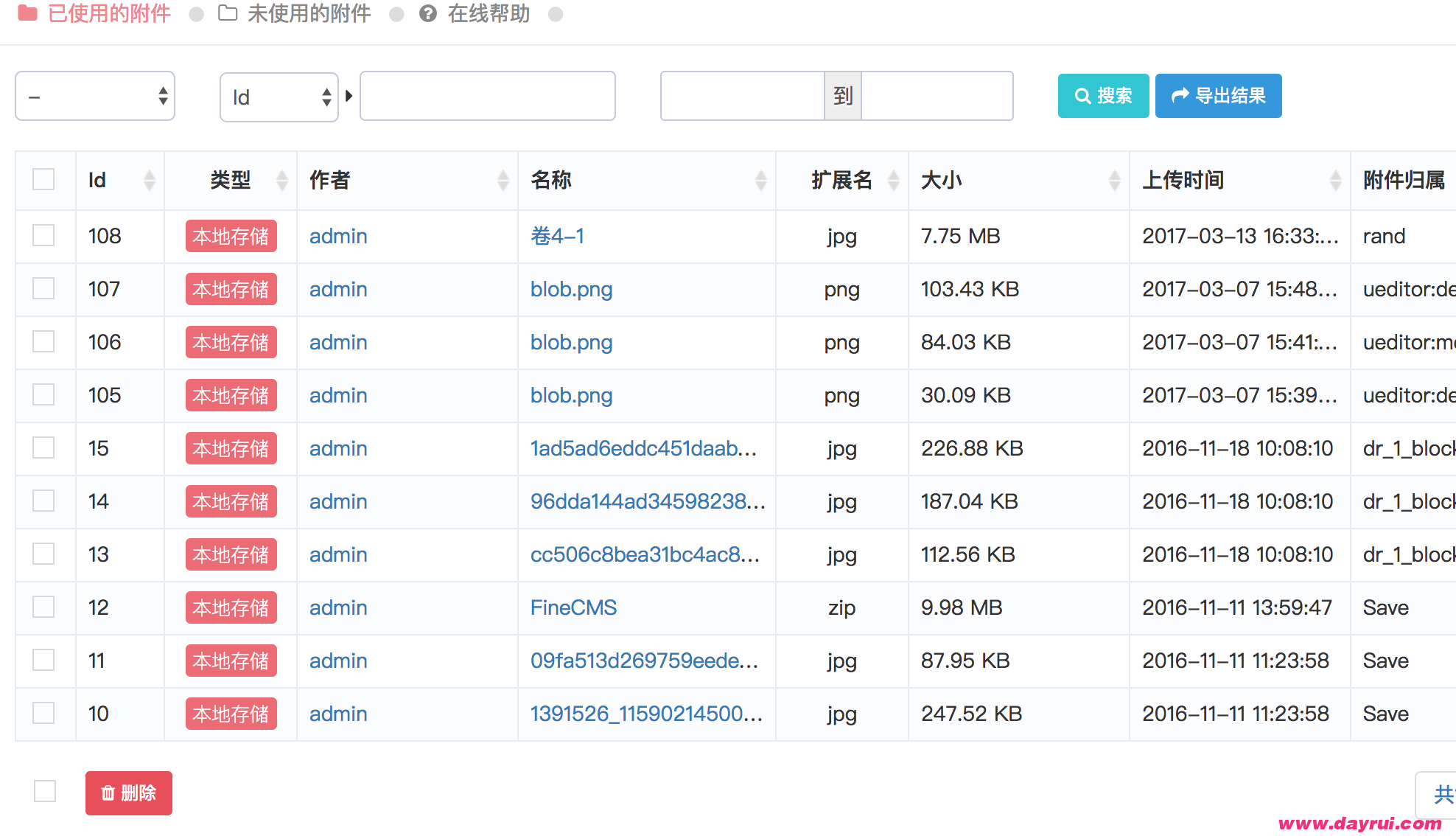This screenshot has width=1456, height=836.
Task: Focus the range start input field
Action: [x=742, y=96]
